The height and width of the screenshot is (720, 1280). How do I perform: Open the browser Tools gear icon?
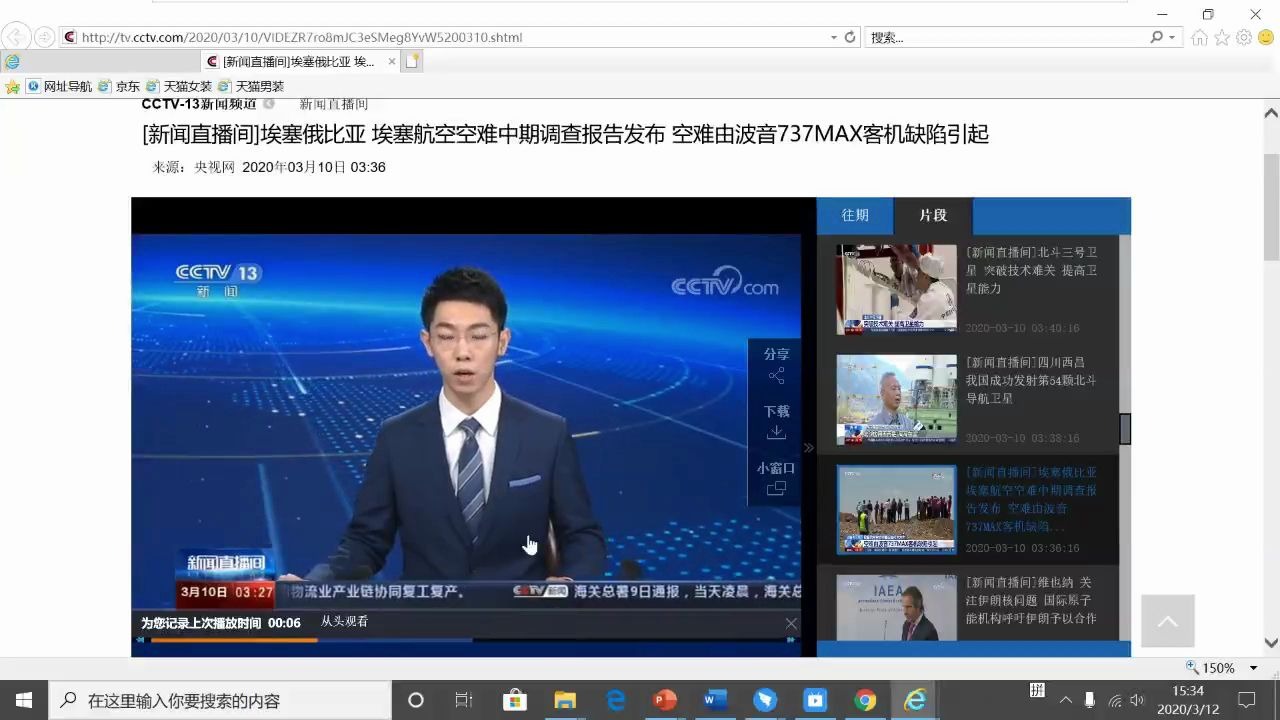(1243, 37)
